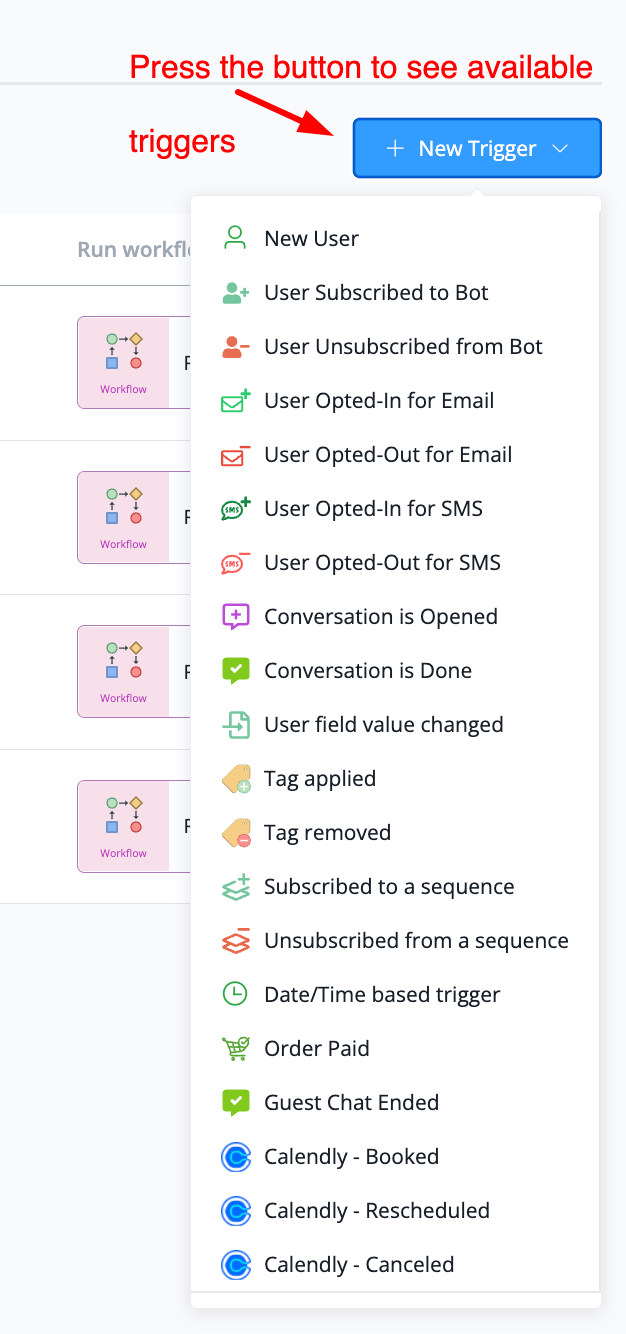Click the User Subscribed to Bot icon
This screenshot has width=626, height=1334.
click(x=235, y=293)
